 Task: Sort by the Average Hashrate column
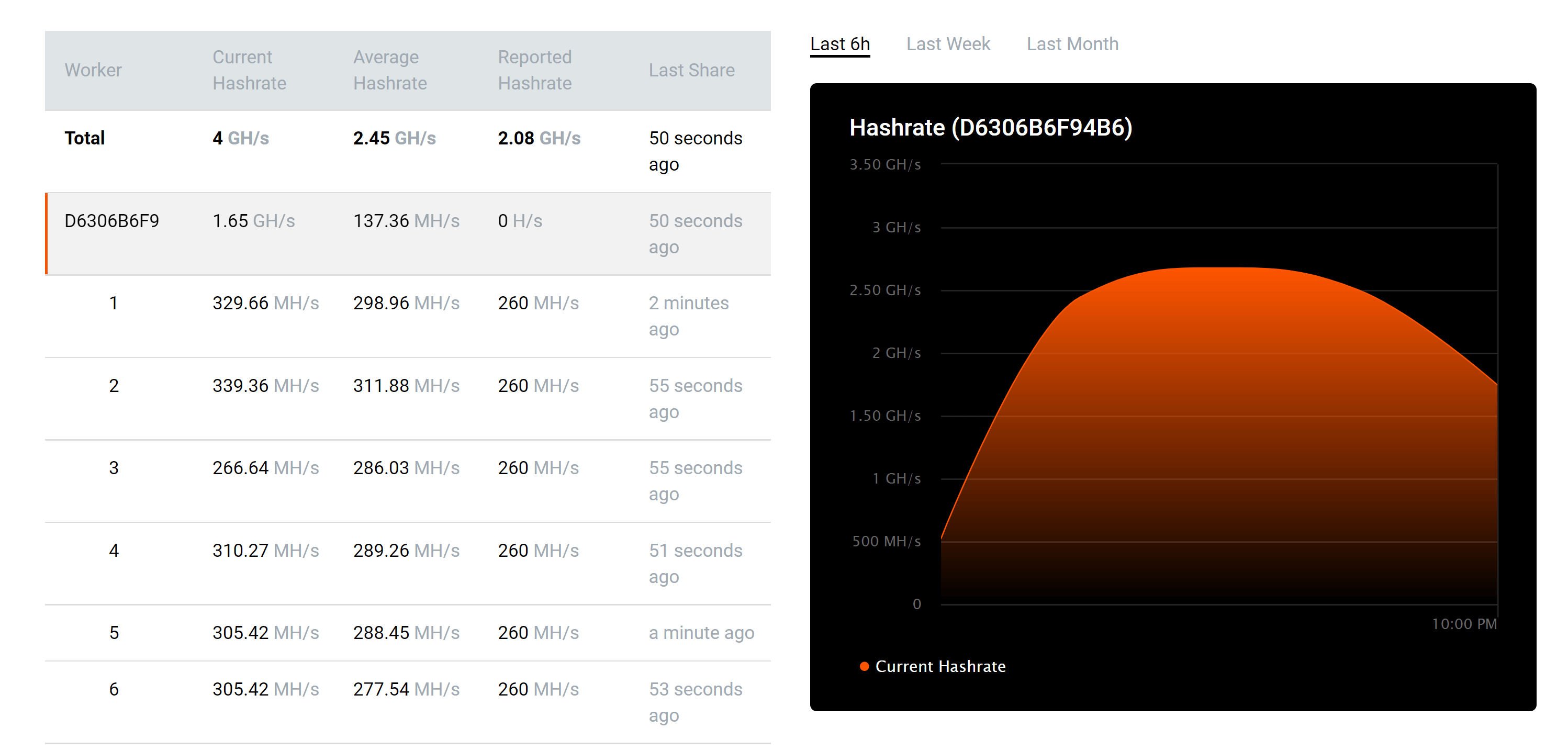(389, 70)
